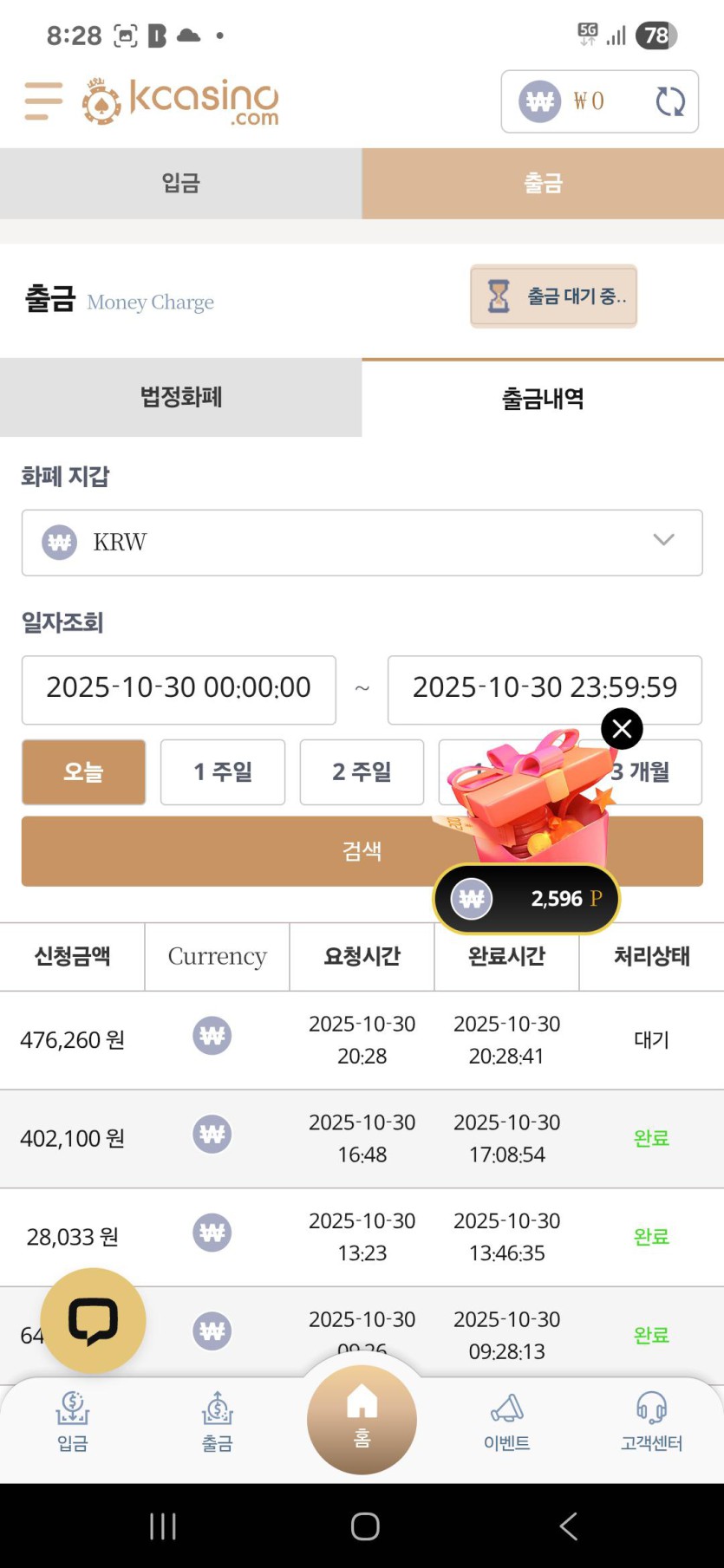Select the 2 주일 date range

point(362,771)
